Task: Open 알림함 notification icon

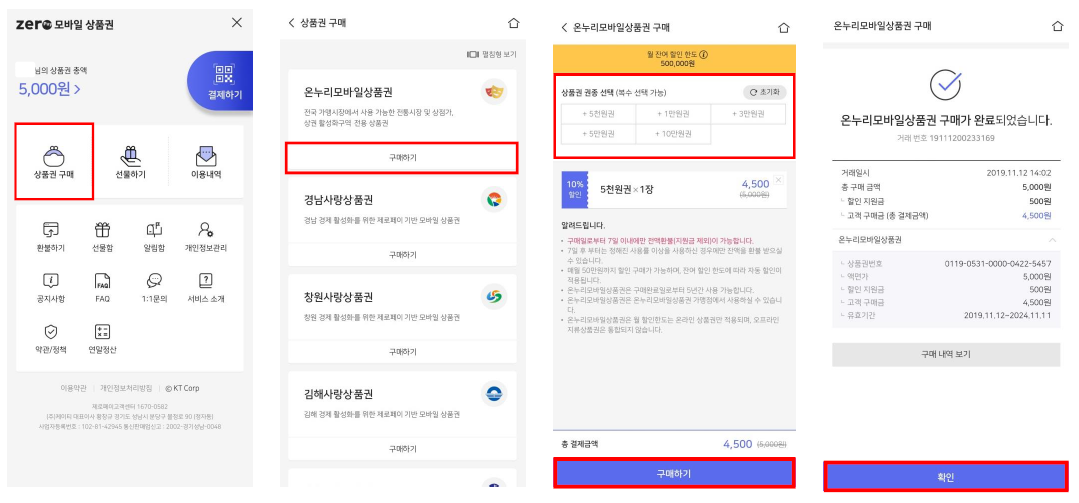Action: (x=154, y=230)
